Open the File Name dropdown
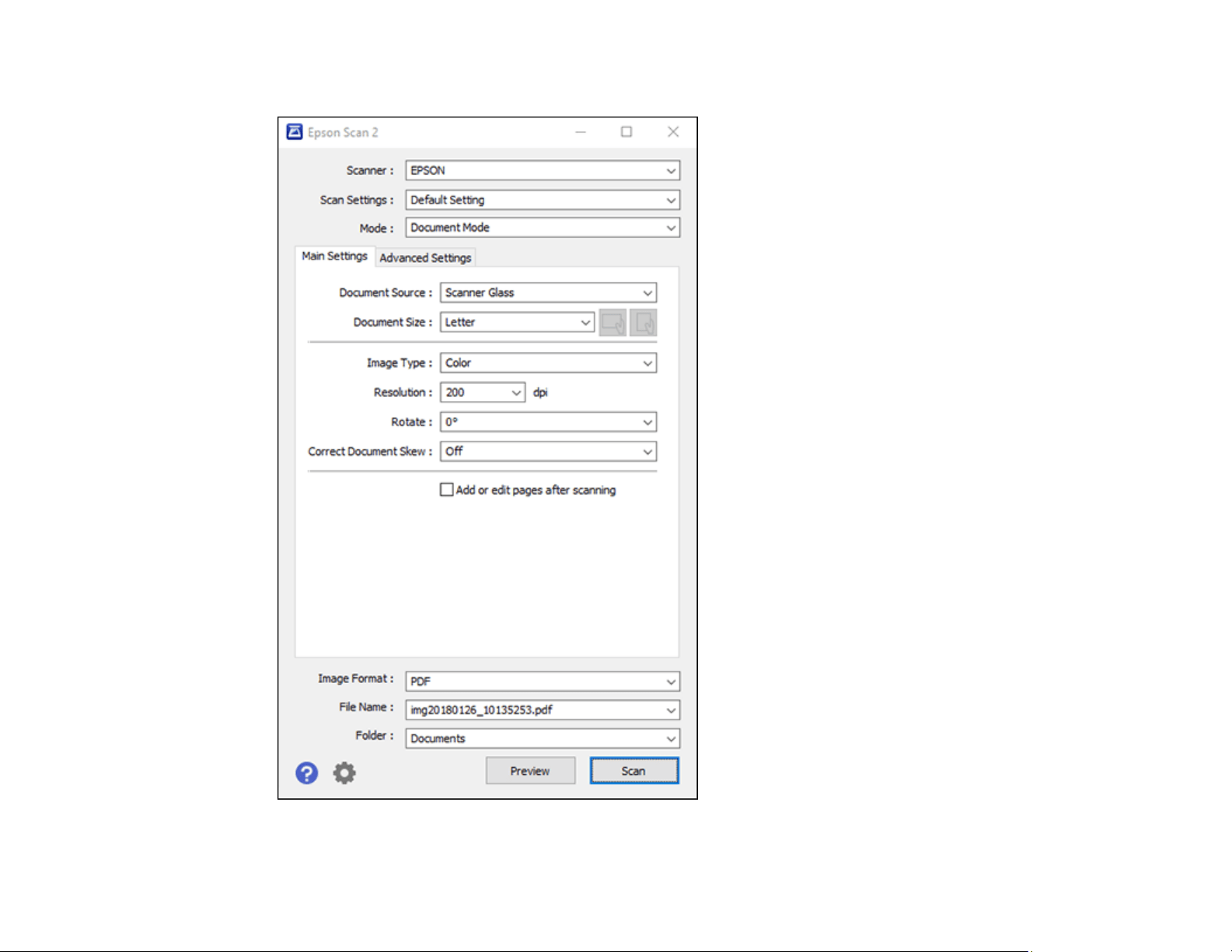 (543, 710)
